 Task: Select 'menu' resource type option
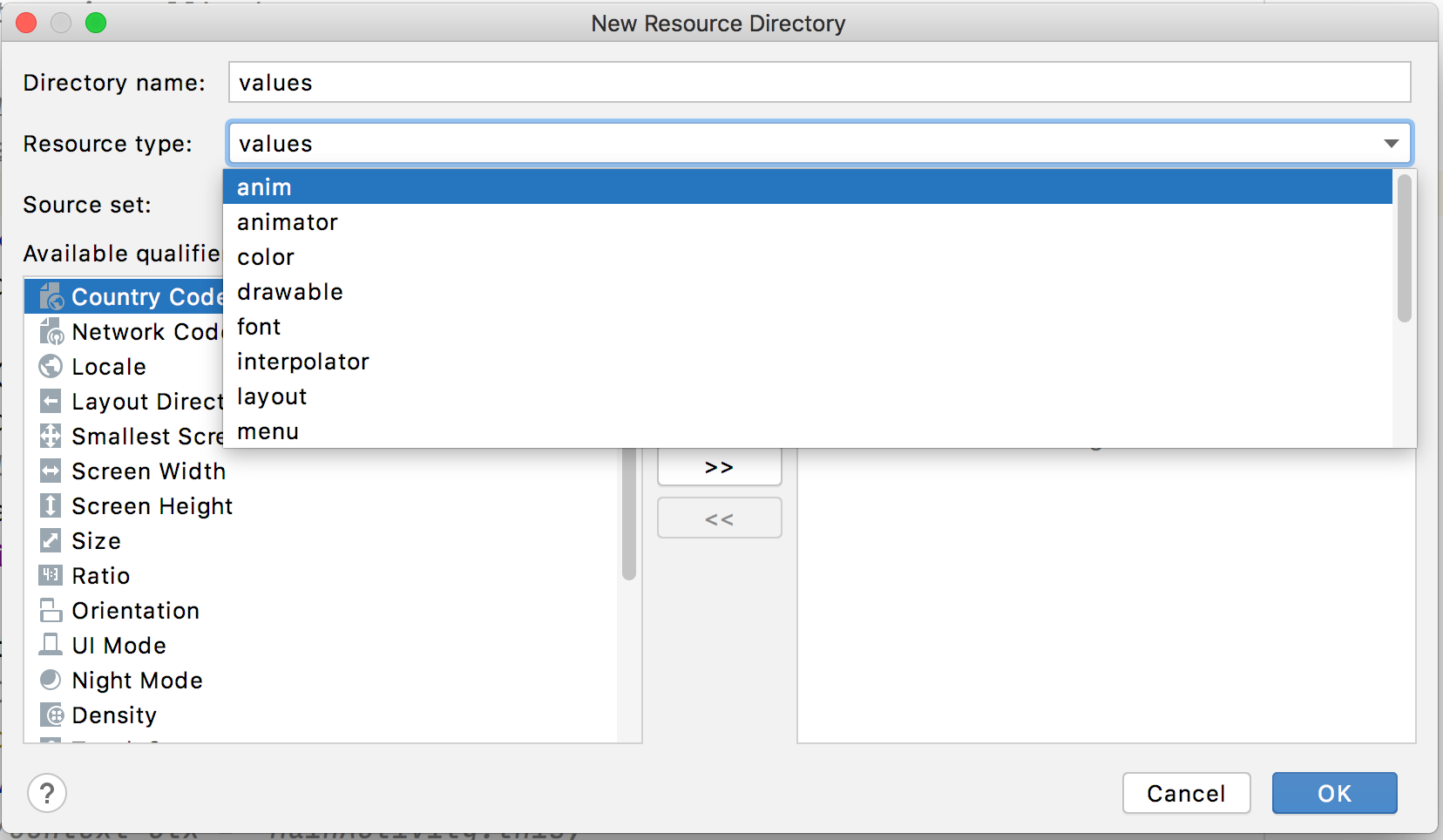[x=268, y=431]
